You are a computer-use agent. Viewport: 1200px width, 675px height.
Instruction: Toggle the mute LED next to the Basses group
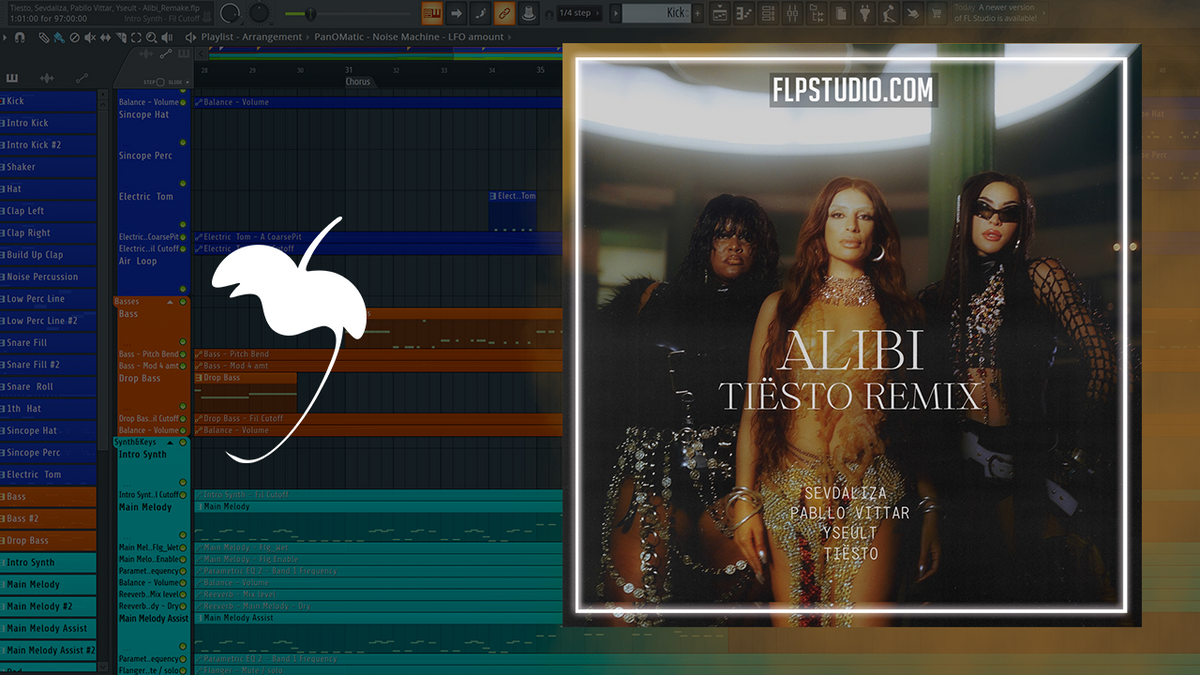(x=183, y=301)
